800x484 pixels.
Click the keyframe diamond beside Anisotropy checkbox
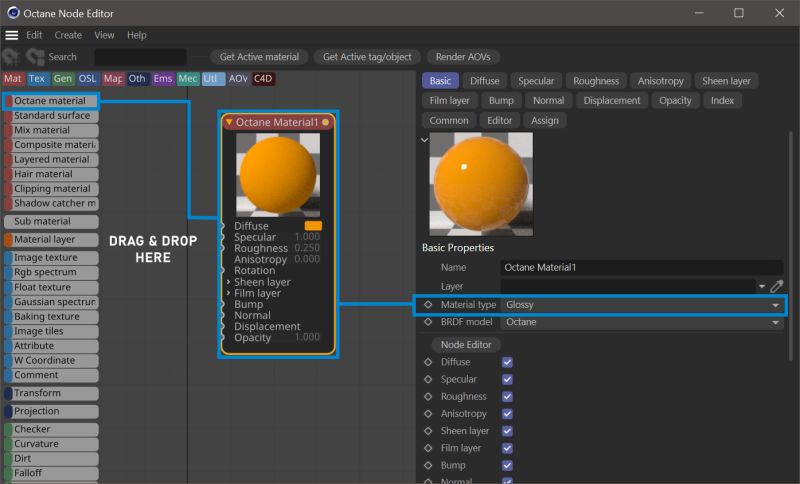coord(428,414)
